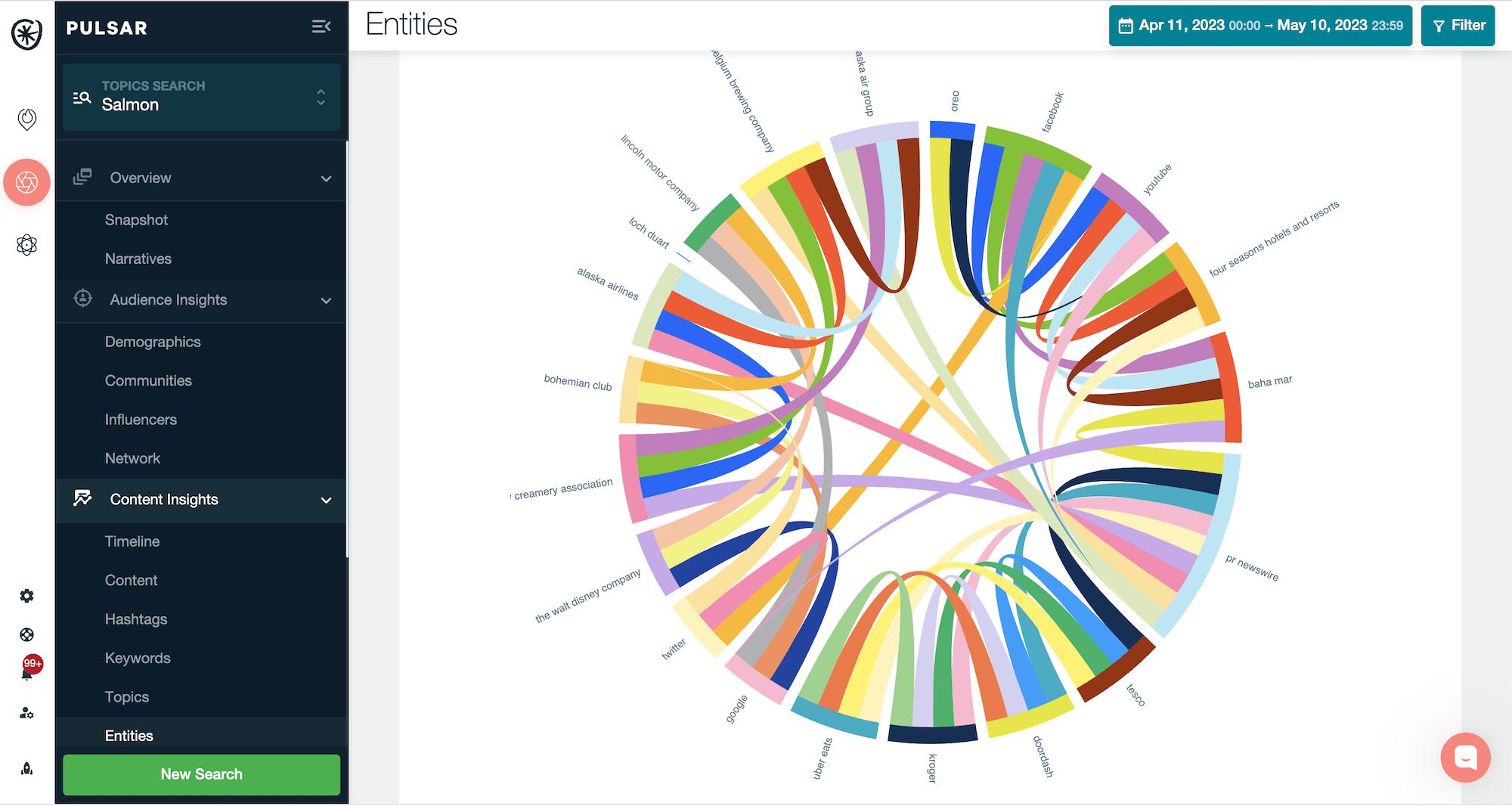
Task: Click the Pulsar logo icon
Action: pos(27,34)
